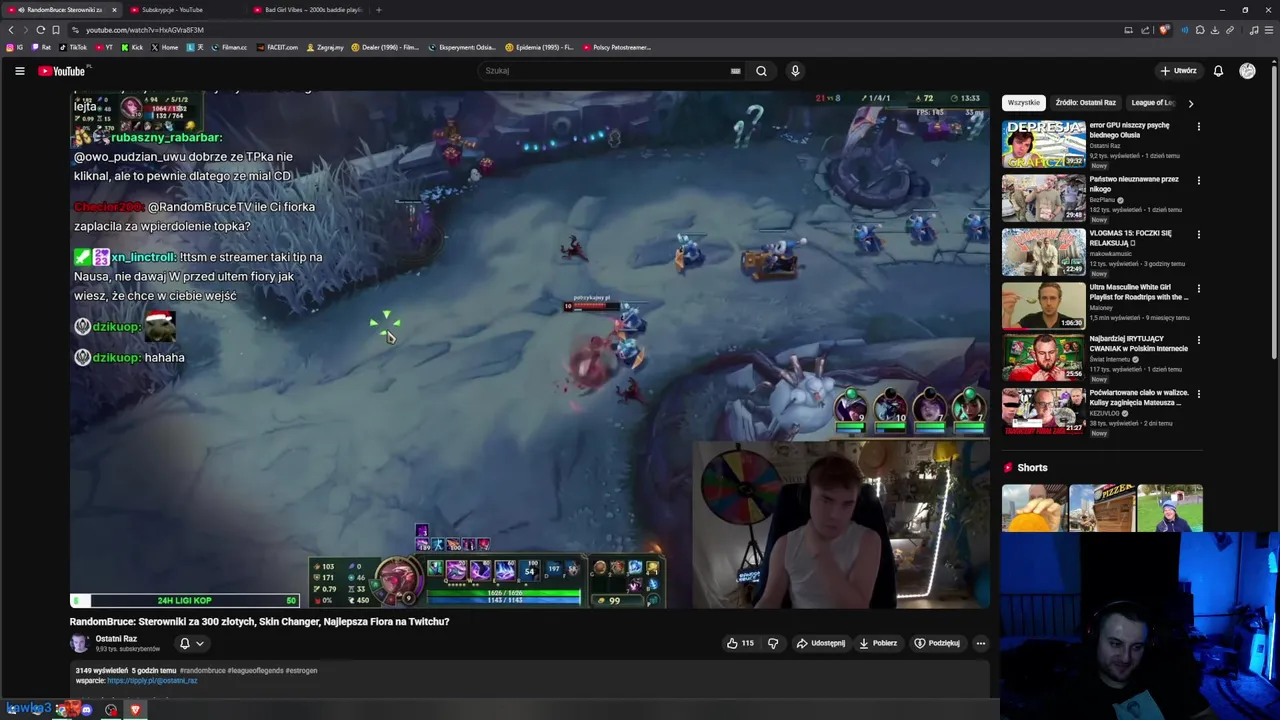
Task: Open Brave browser icon in taskbar
Action: click(135, 710)
